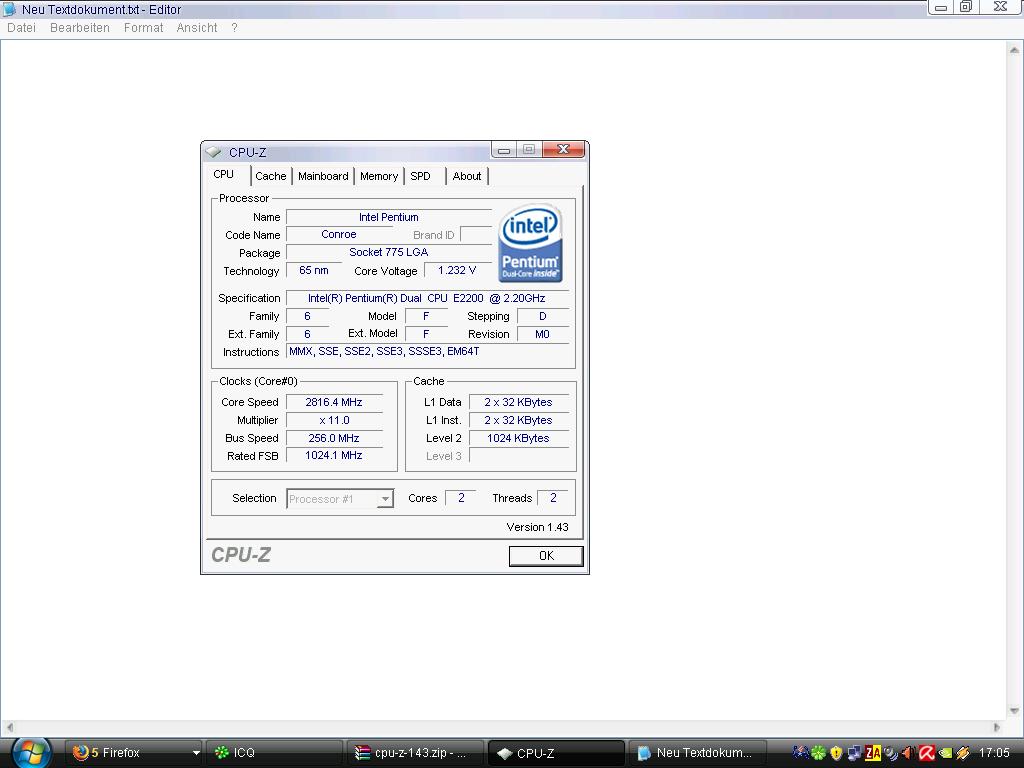Open the Datei menu
This screenshot has width=1024, height=768.
(21, 28)
